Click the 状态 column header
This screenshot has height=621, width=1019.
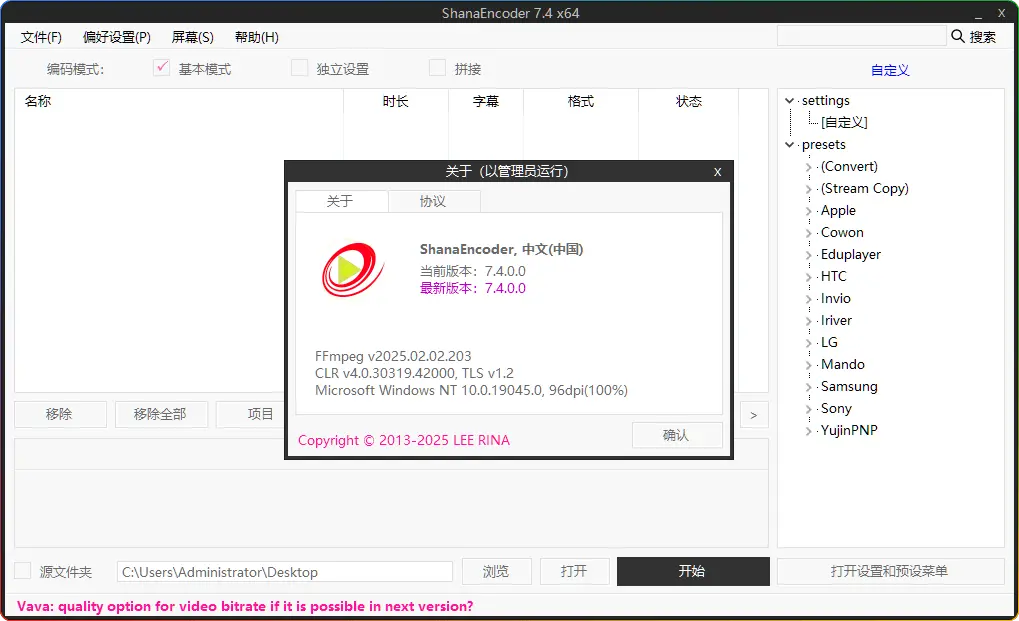click(x=689, y=101)
